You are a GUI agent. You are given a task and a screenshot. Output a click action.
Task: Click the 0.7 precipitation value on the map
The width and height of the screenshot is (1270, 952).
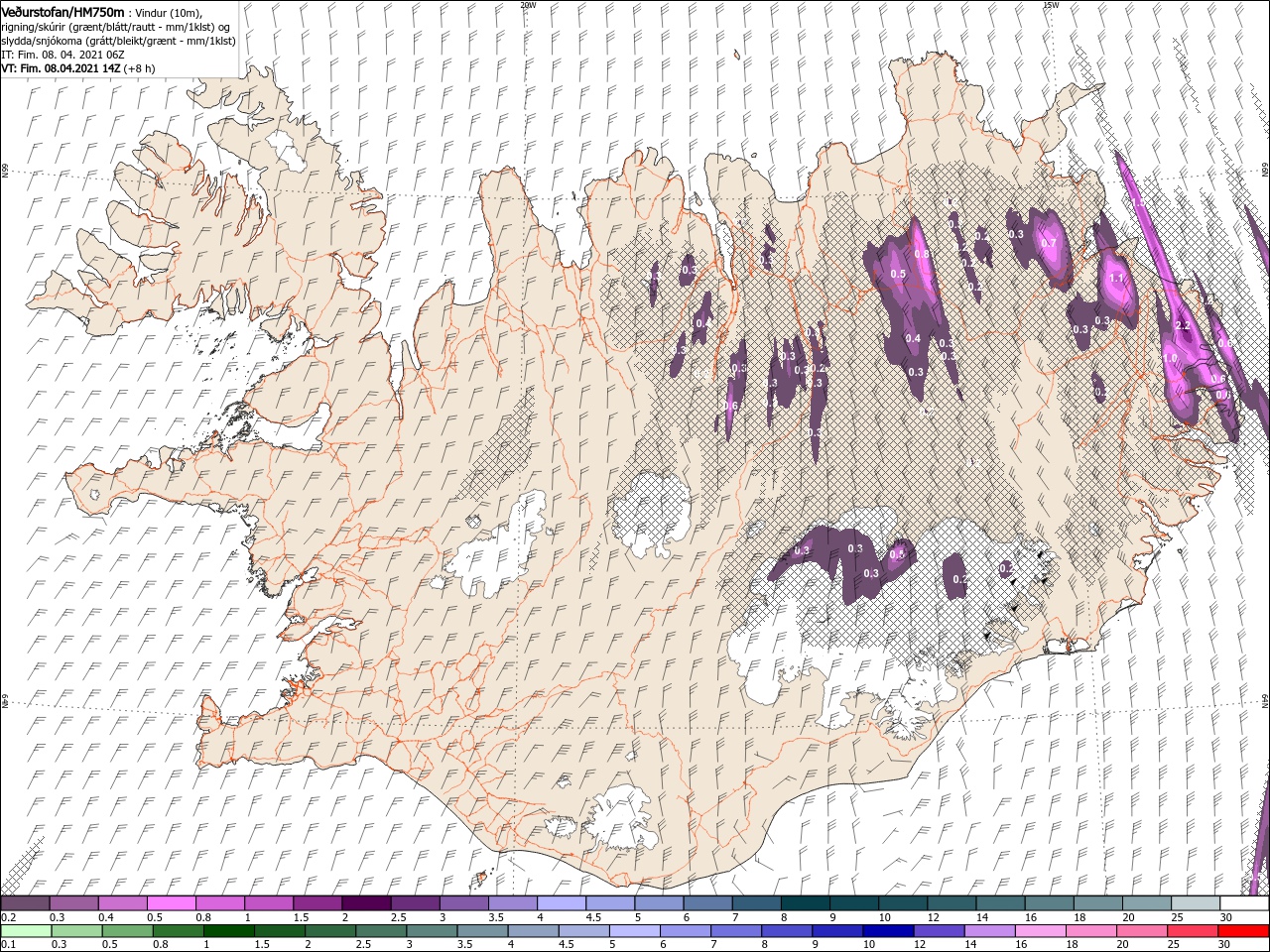coord(1050,243)
